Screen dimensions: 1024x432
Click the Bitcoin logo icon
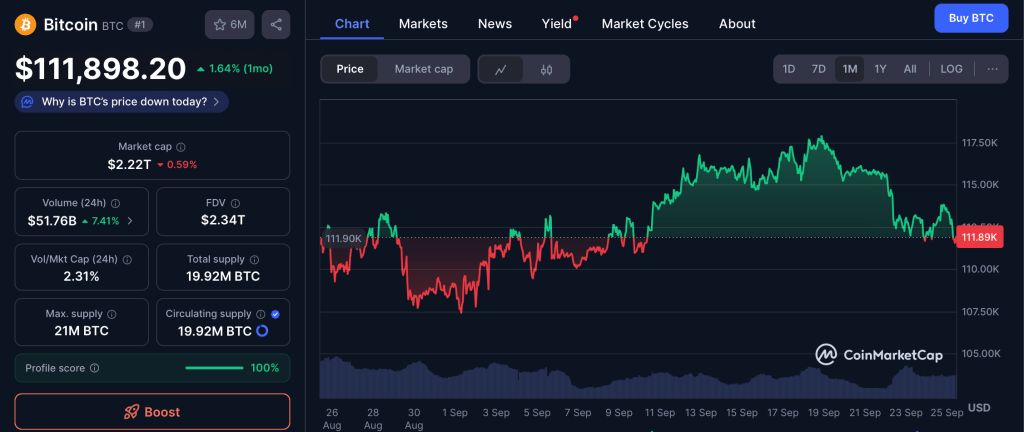26,23
